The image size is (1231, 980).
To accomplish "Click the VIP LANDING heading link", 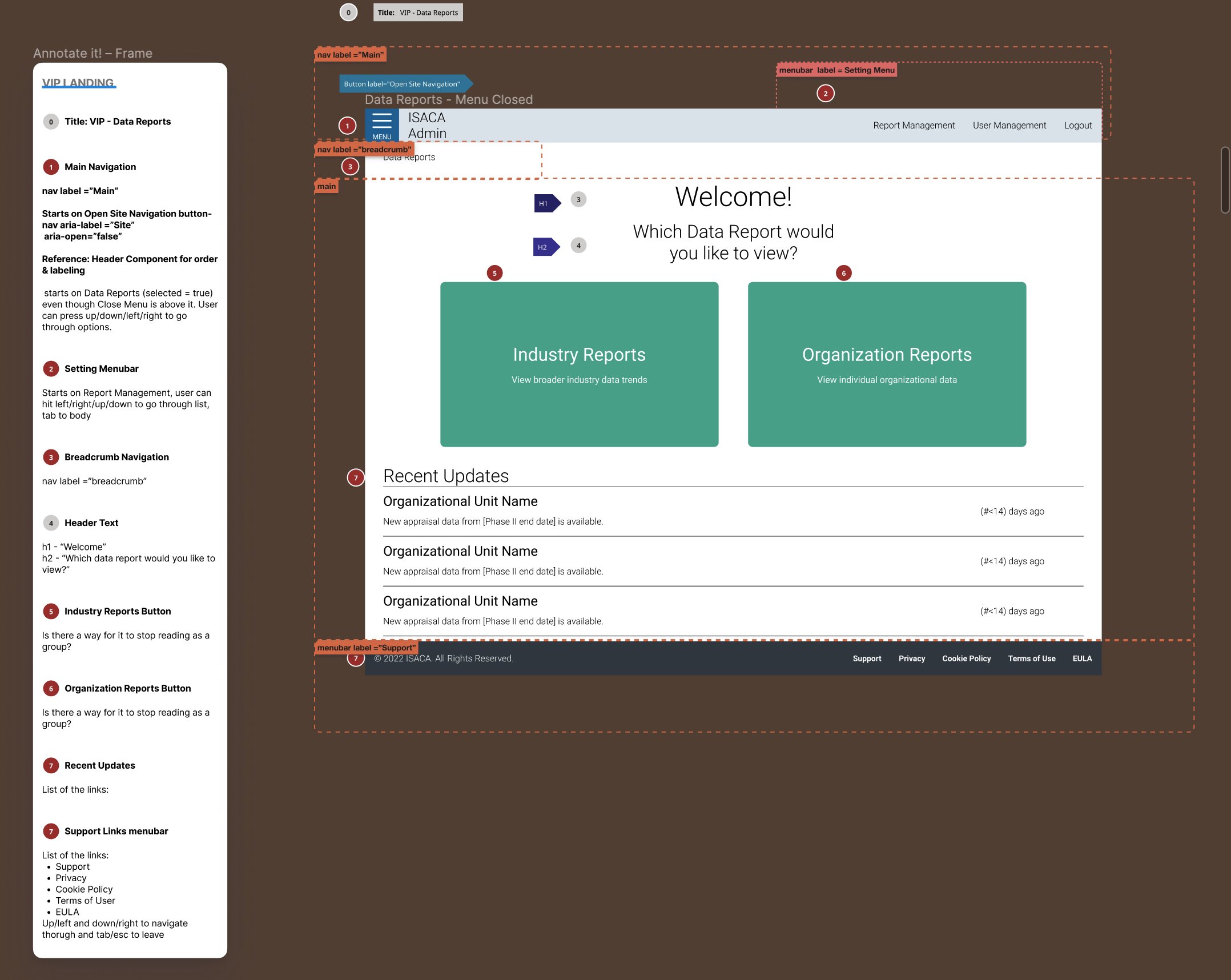I will (78, 83).
